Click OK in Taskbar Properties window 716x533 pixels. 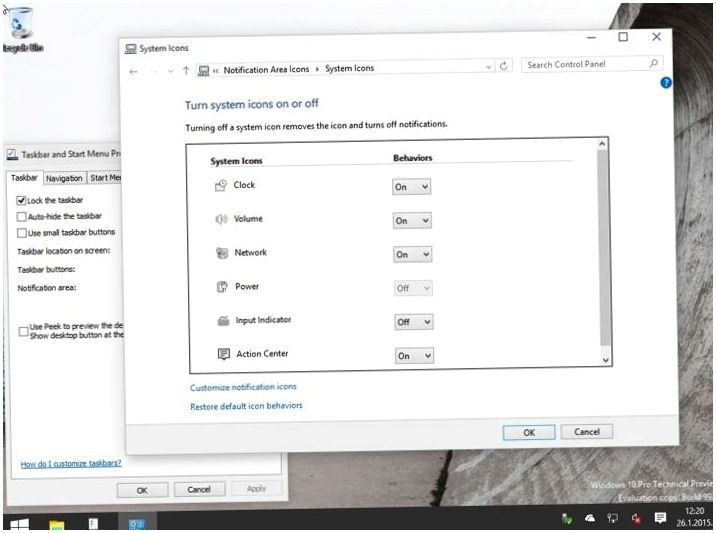142,490
